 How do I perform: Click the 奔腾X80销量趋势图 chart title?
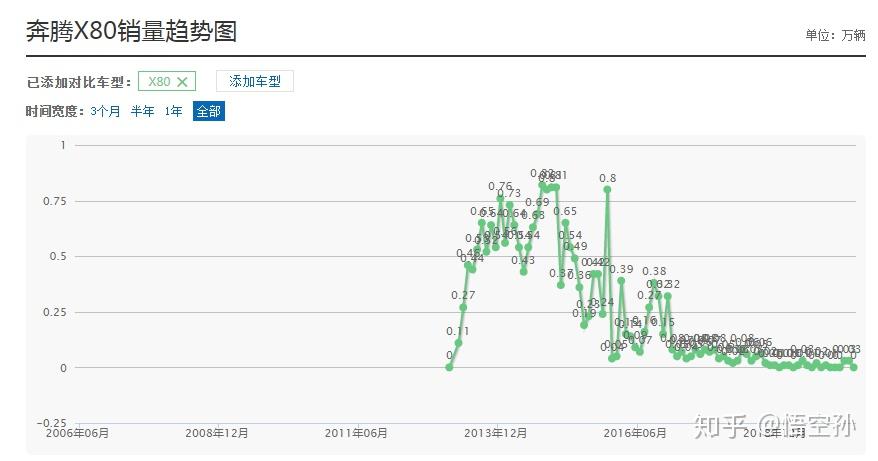(x=131, y=31)
